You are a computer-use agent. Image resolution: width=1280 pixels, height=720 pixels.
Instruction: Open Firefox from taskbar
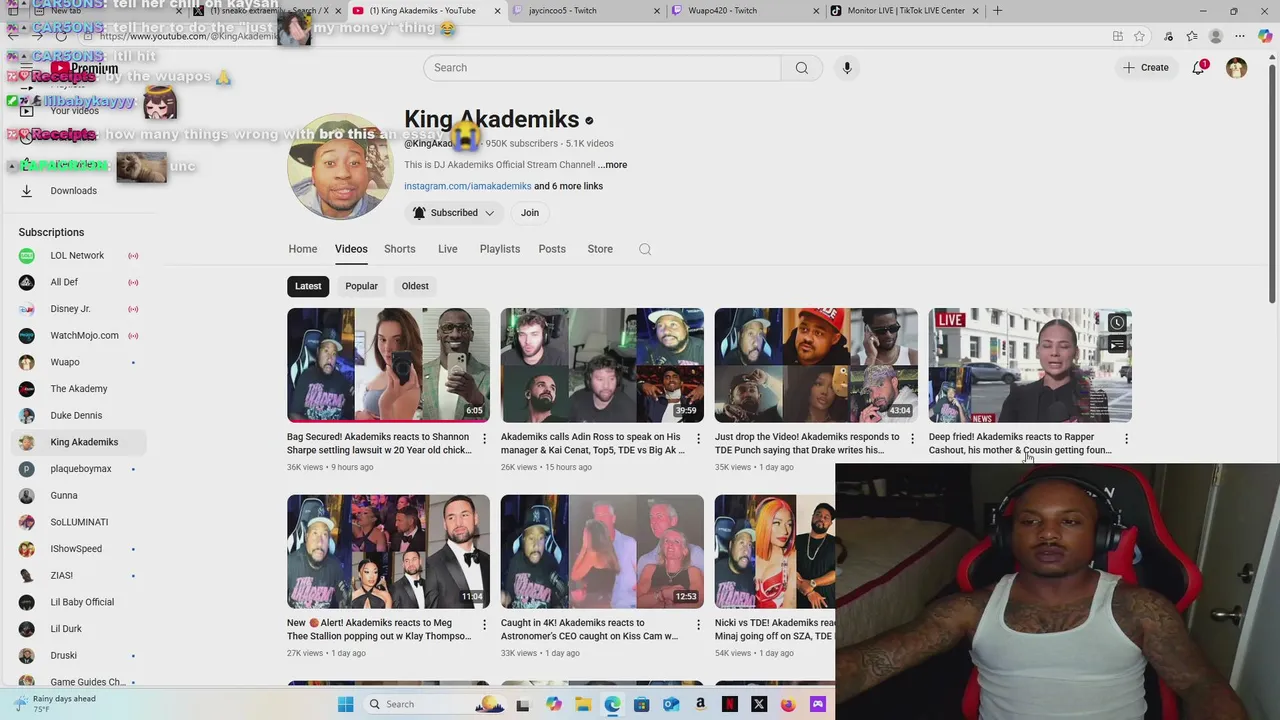coord(788,704)
